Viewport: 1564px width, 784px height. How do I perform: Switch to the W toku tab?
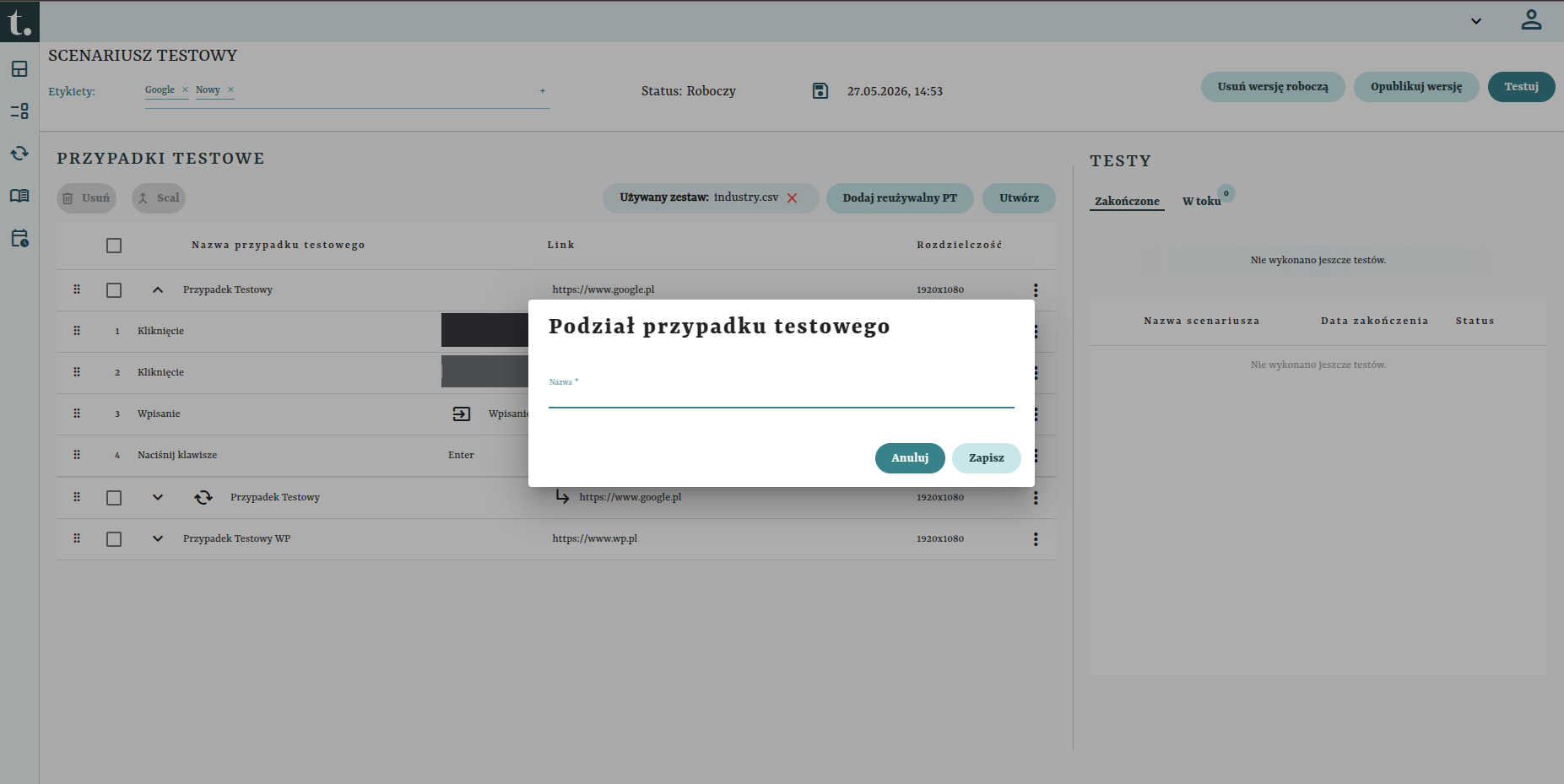1201,201
